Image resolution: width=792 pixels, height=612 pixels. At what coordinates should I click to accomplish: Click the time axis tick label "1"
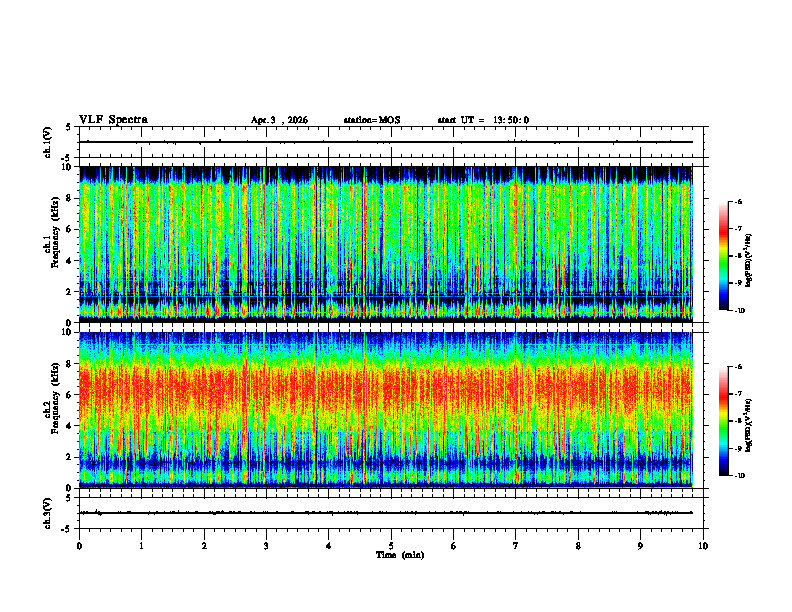[141, 546]
